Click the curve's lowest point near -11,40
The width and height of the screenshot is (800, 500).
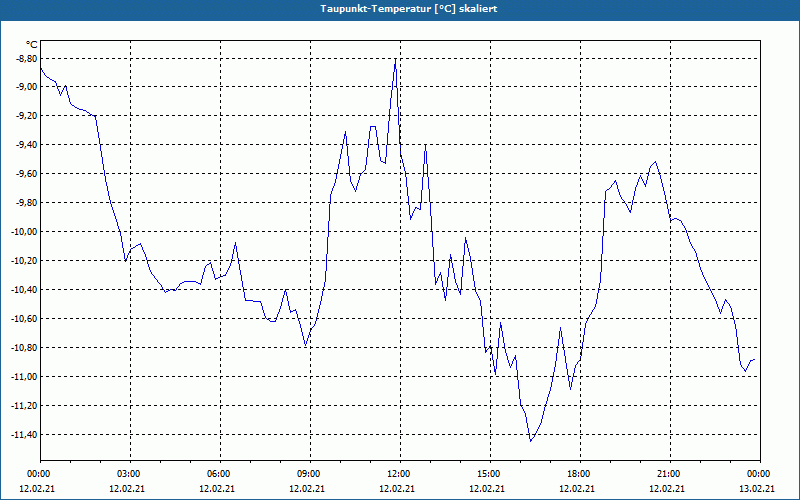[531, 441]
